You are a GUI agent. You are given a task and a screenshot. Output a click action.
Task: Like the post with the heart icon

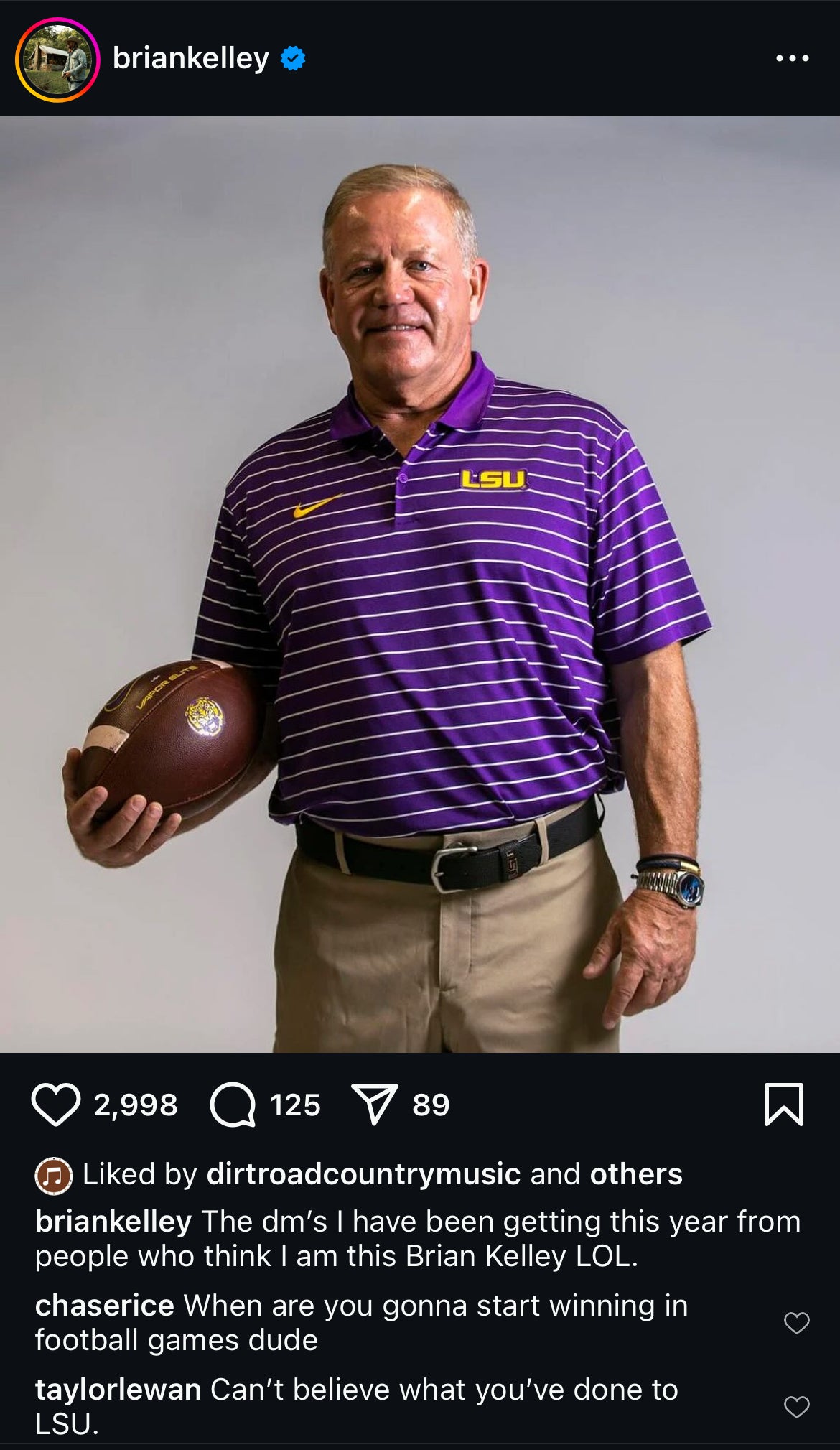(x=55, y=1105)
